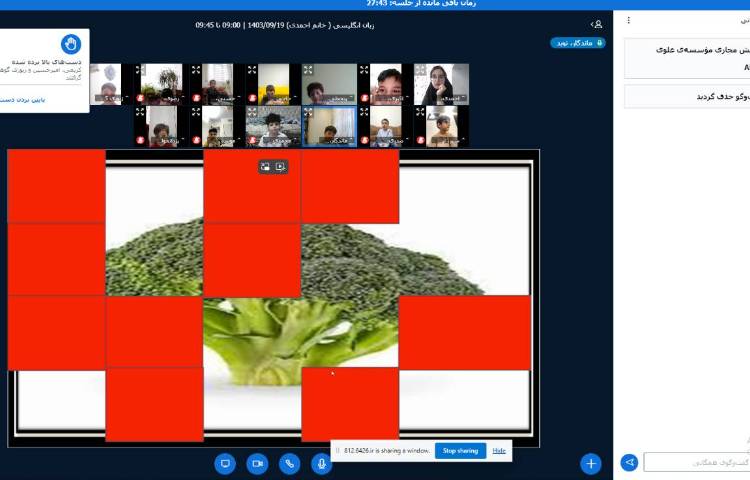Click the participants list icon at top
Screen dimensions: 750x480
pyautogui.click(x=596, y=24)
